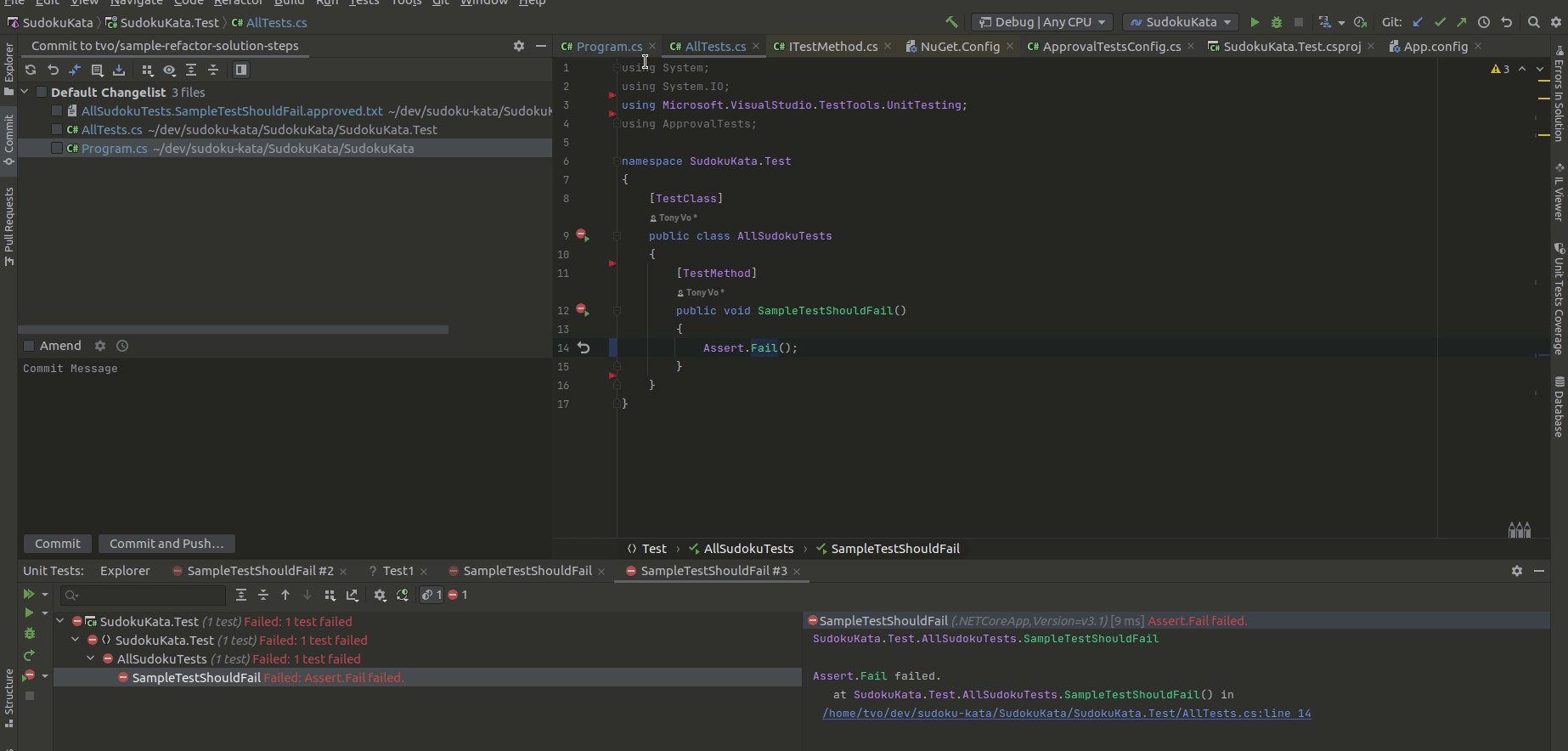
Task: Click the Build solution hammer icon
Action: [x=951, y=22]
